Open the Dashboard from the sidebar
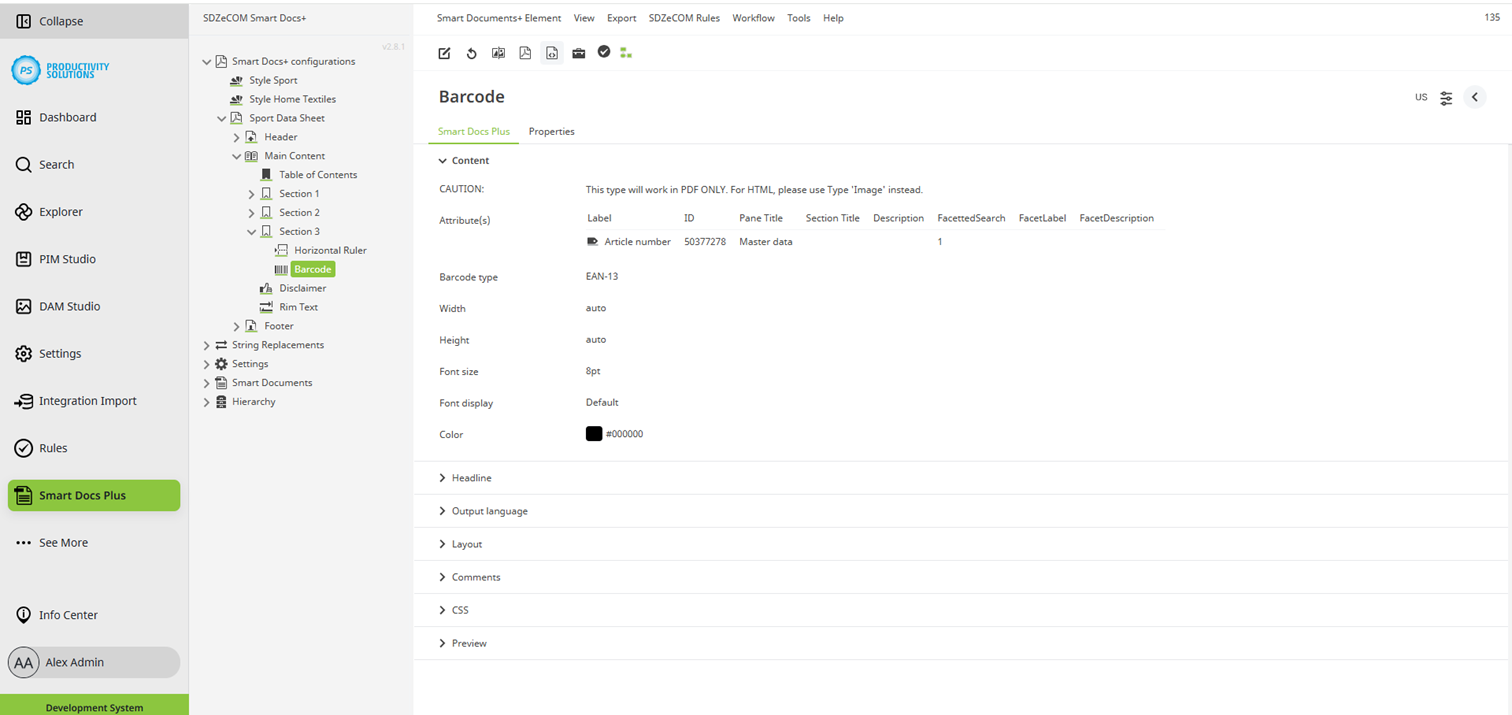The height and width of the screenshot is (715, 1512). click(67, 117)
